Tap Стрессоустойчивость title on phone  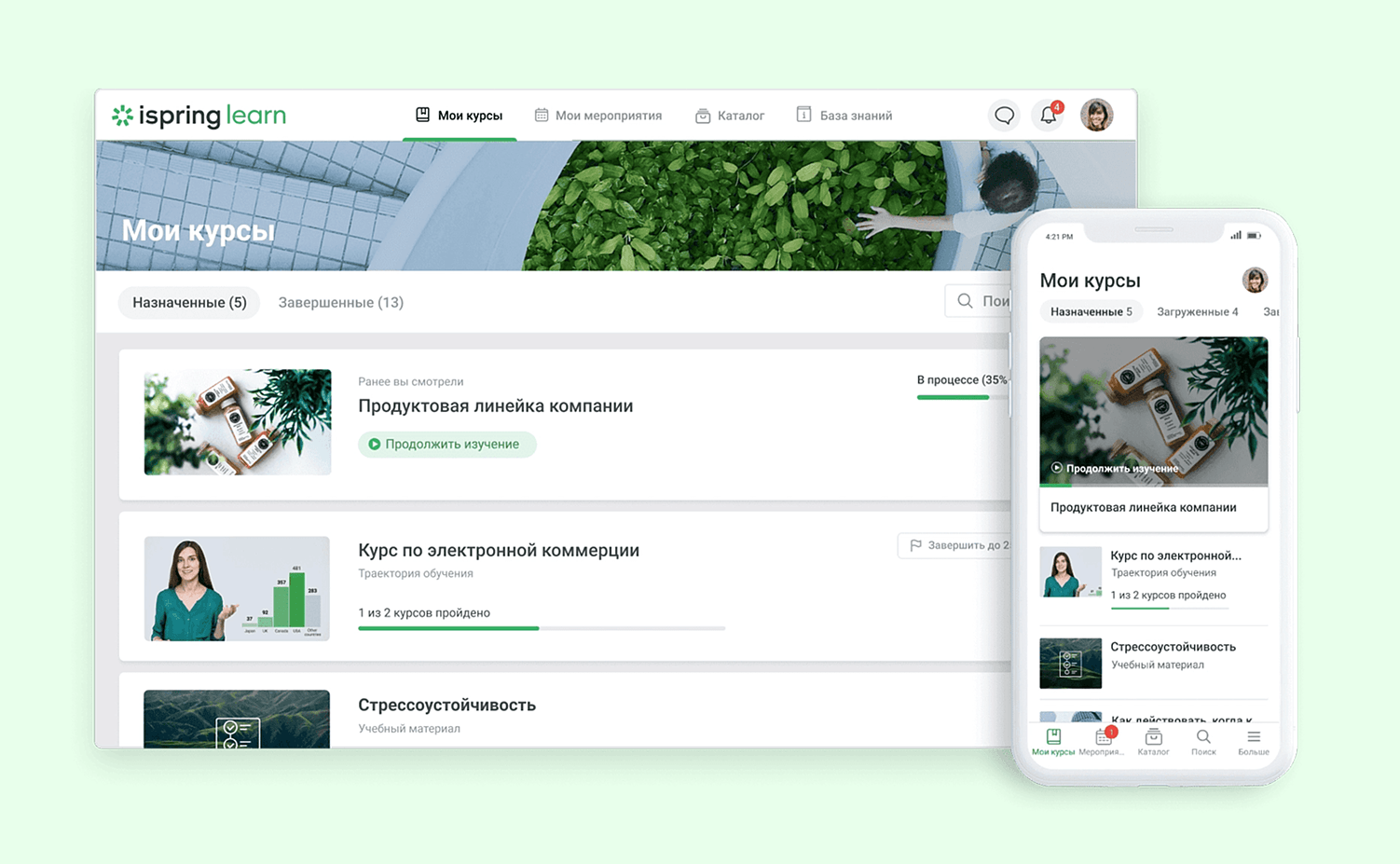(1174, 647)
